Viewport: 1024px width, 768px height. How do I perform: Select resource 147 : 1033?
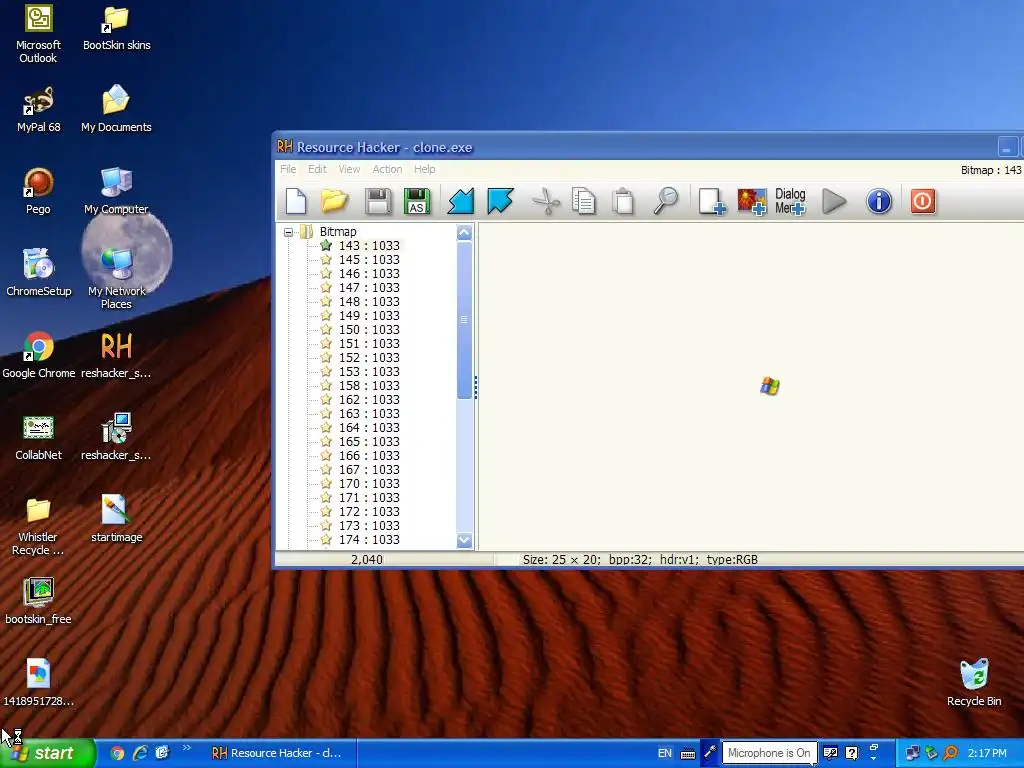369,287
